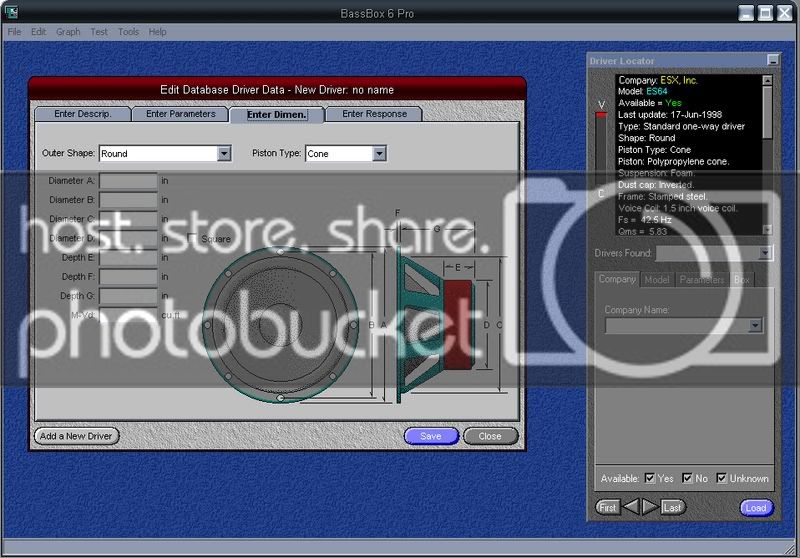Maximize the BassBox 6 Pro window
Screen dimensions: 800x558
pyautogui.click(x=765, y=13)
